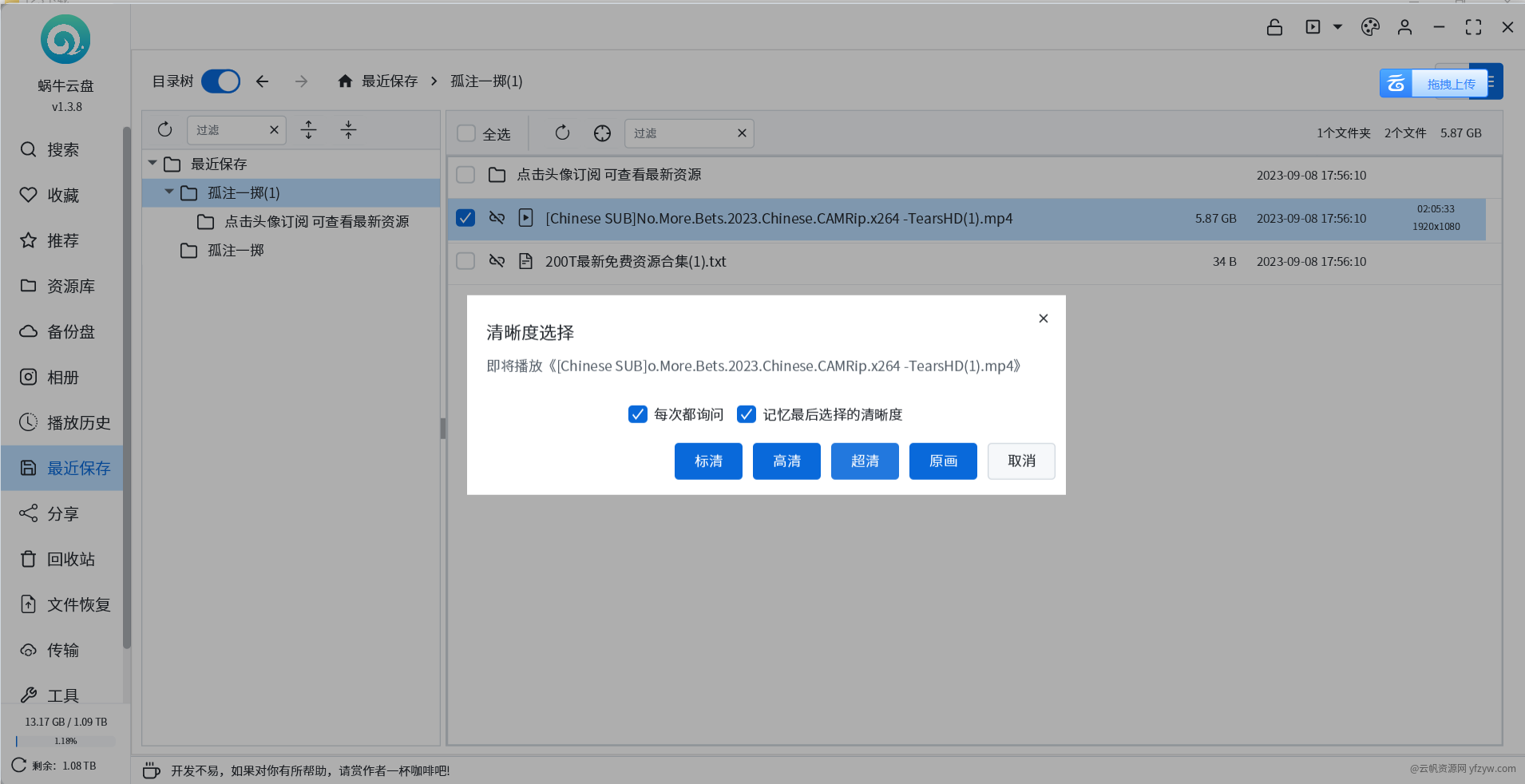
Task: Check the 200T最新免费资源合集 txt checkbox
Action: 465,261
